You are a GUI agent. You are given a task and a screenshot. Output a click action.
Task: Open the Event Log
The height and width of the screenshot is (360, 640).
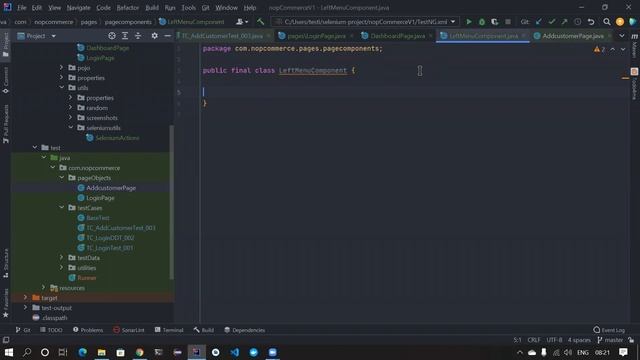[x=609, y=330]
